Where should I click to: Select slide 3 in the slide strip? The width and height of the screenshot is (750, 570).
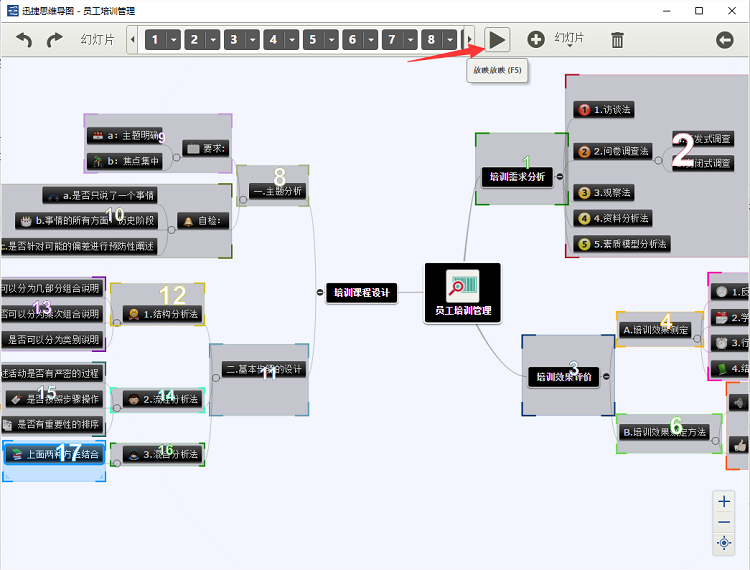click(234, 40)
